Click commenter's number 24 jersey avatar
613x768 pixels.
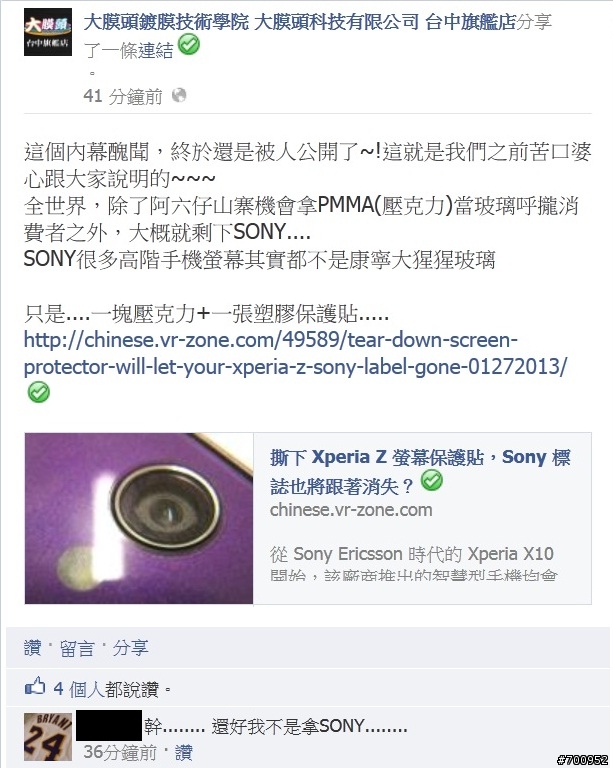(x=48, y=736)
